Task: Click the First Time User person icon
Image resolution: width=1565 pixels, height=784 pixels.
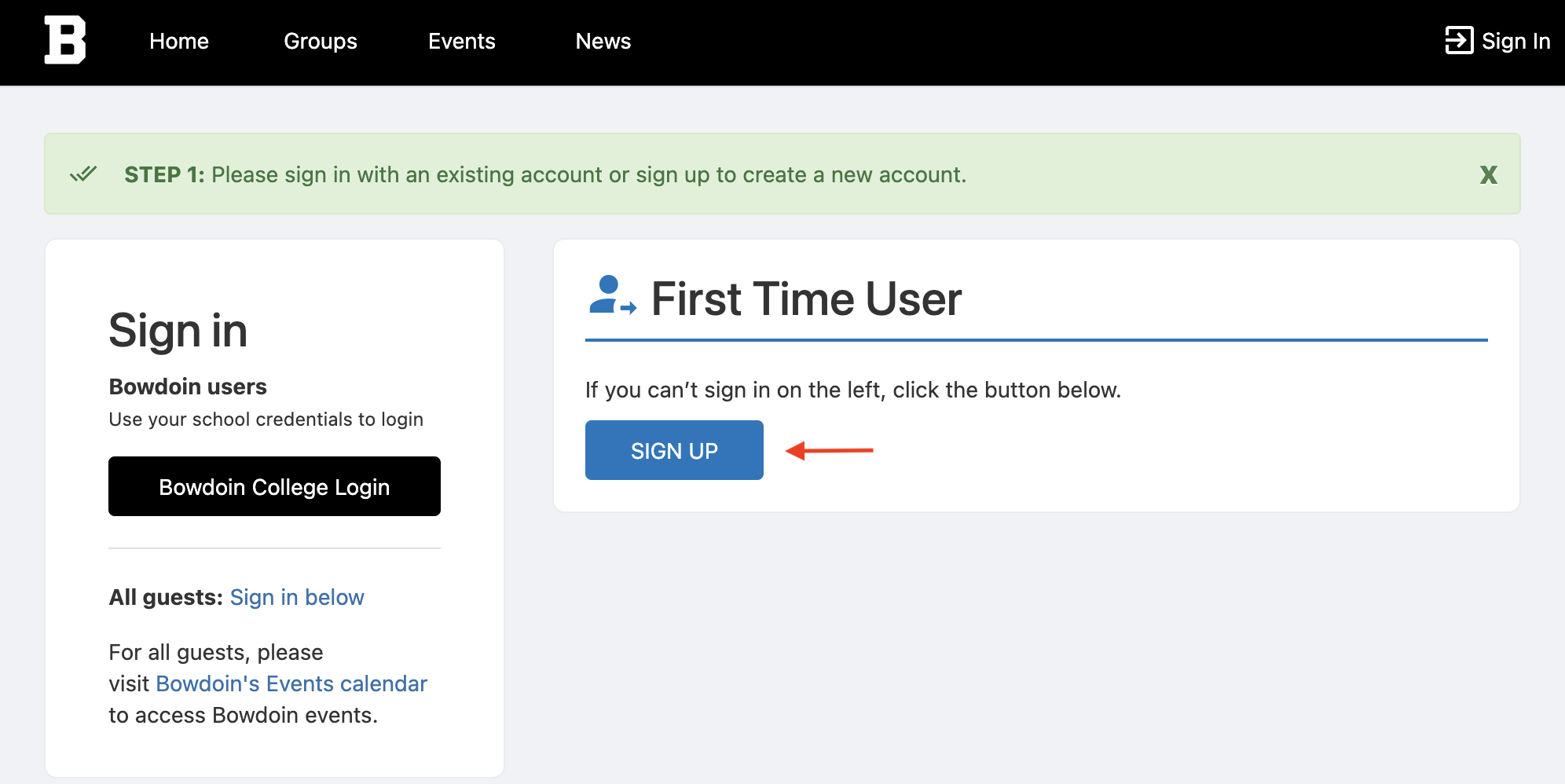Action: point(612,295)
